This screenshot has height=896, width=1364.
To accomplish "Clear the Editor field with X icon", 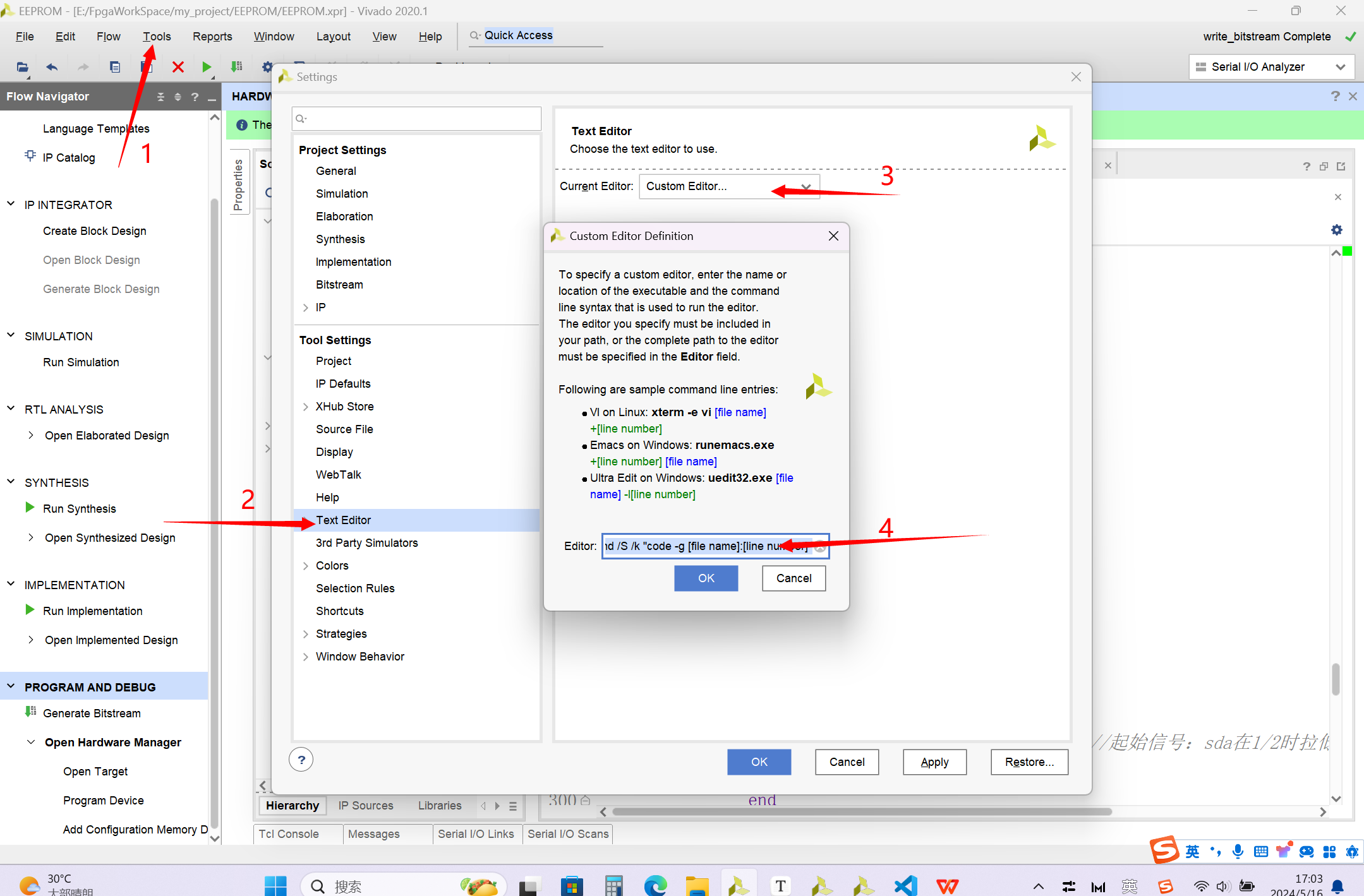I will 819,546.
